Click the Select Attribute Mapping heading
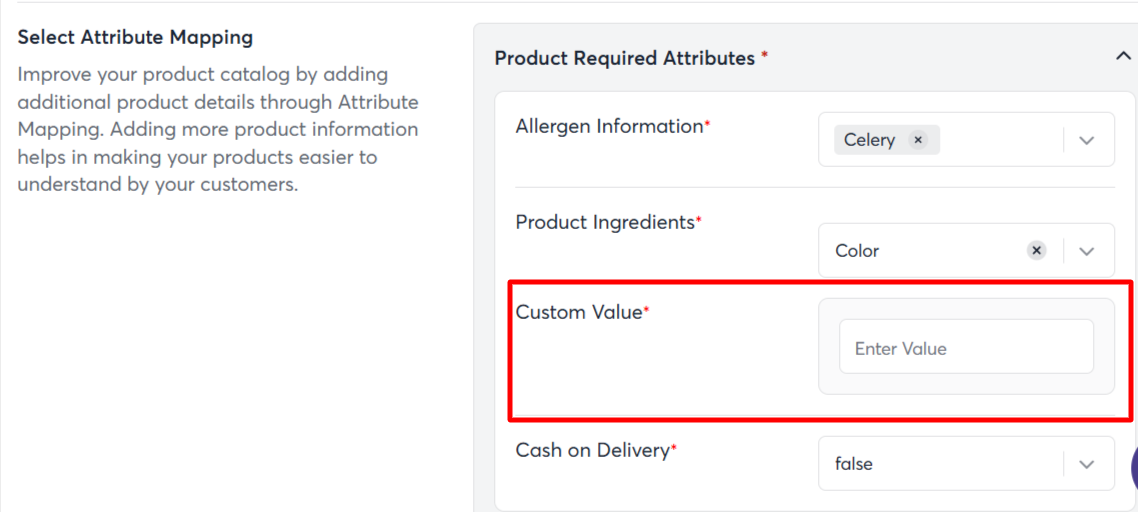This screenshot has width=1138, height=512. tap(135, 37)
